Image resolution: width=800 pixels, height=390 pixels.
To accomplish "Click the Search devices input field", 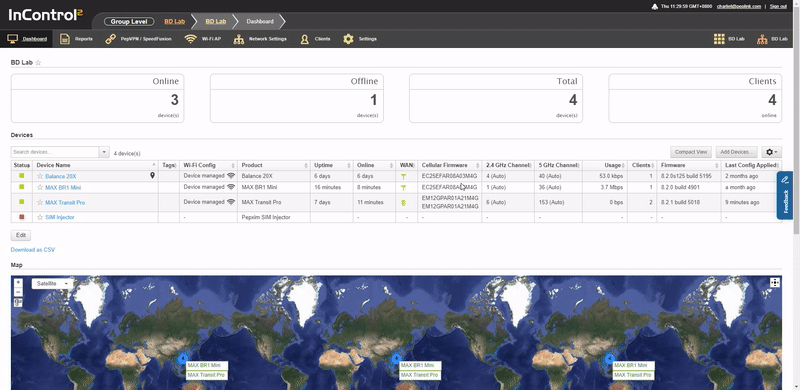I will [55, 152].
